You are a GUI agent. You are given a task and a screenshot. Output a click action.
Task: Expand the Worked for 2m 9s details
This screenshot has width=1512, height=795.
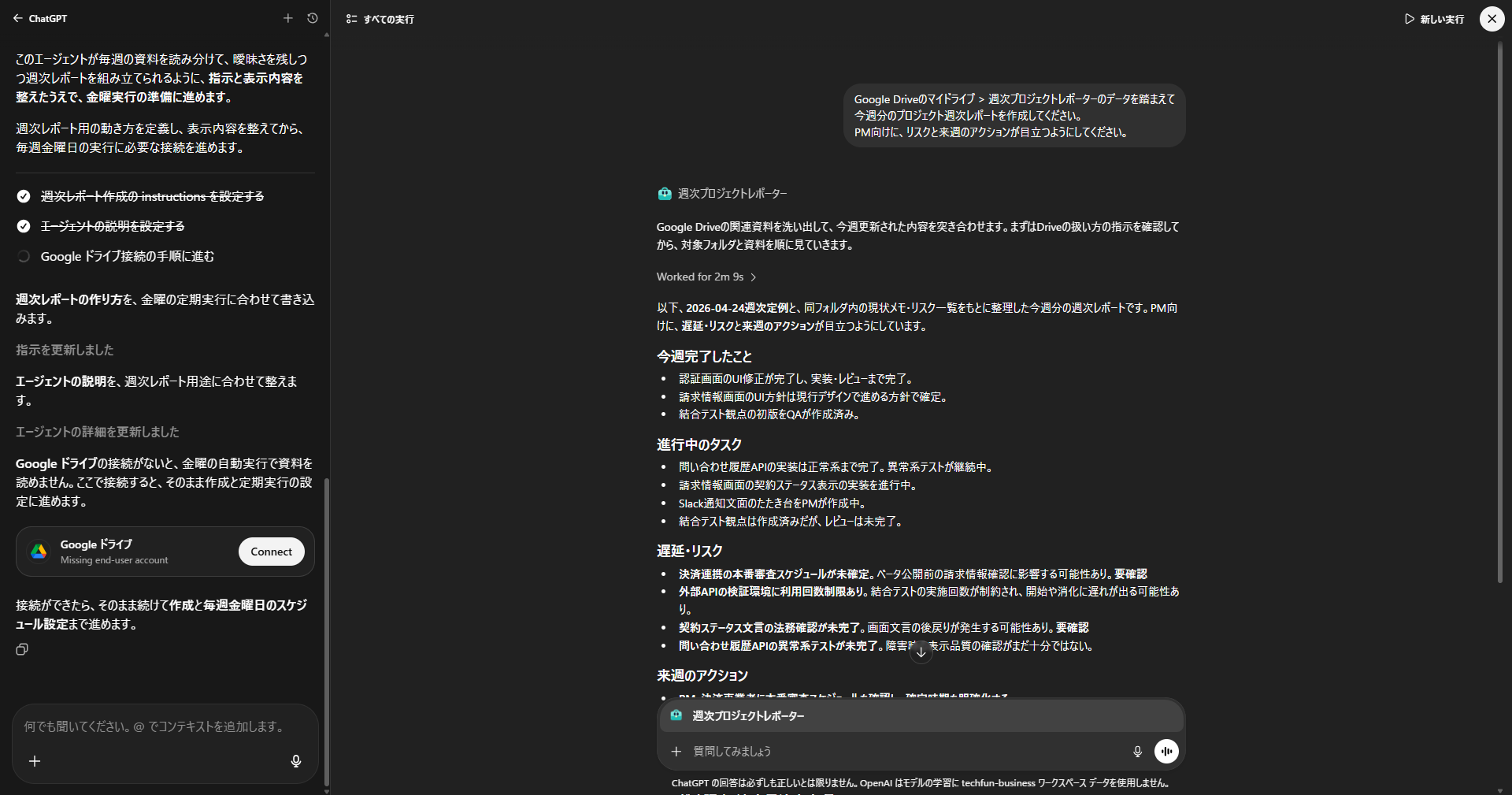[x=706, y=277]
